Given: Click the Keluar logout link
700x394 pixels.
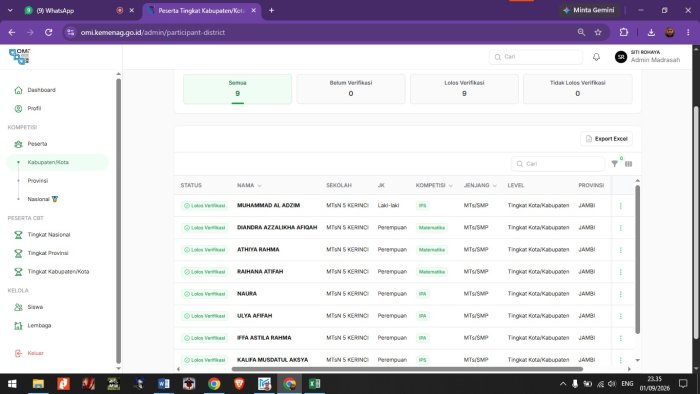Looking at the screenshot, I should point(35,353).
